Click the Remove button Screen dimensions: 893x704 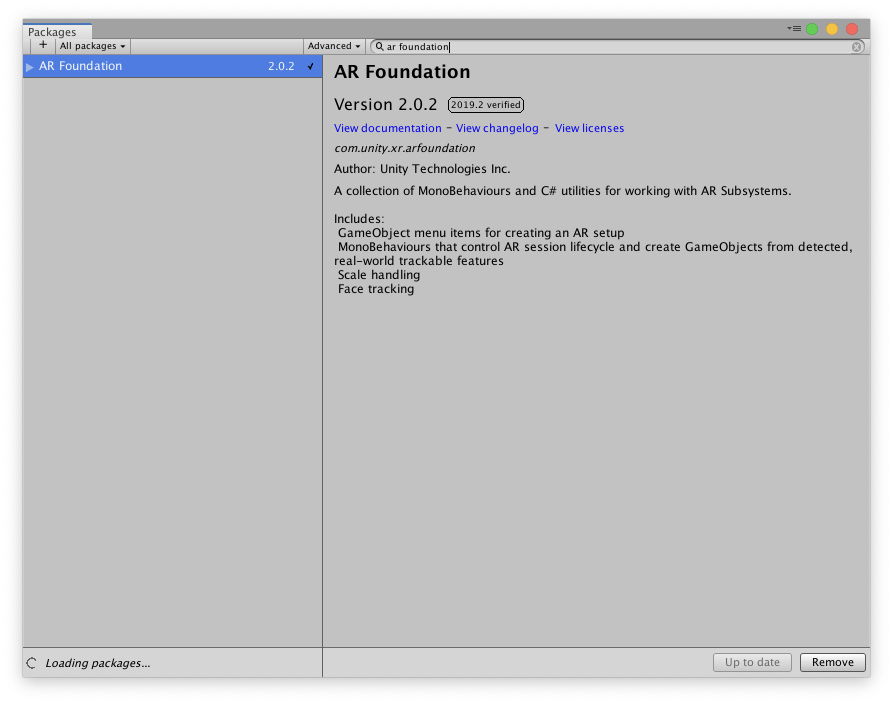833,662
